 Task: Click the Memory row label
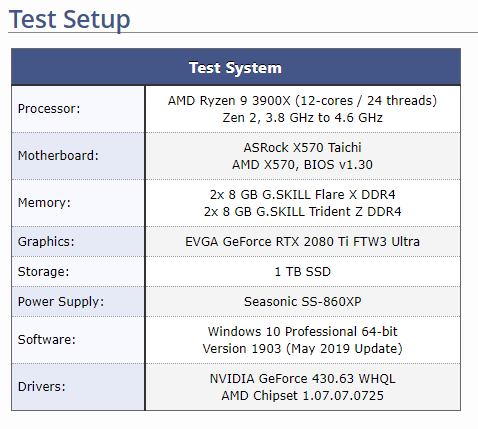(44, 203)
